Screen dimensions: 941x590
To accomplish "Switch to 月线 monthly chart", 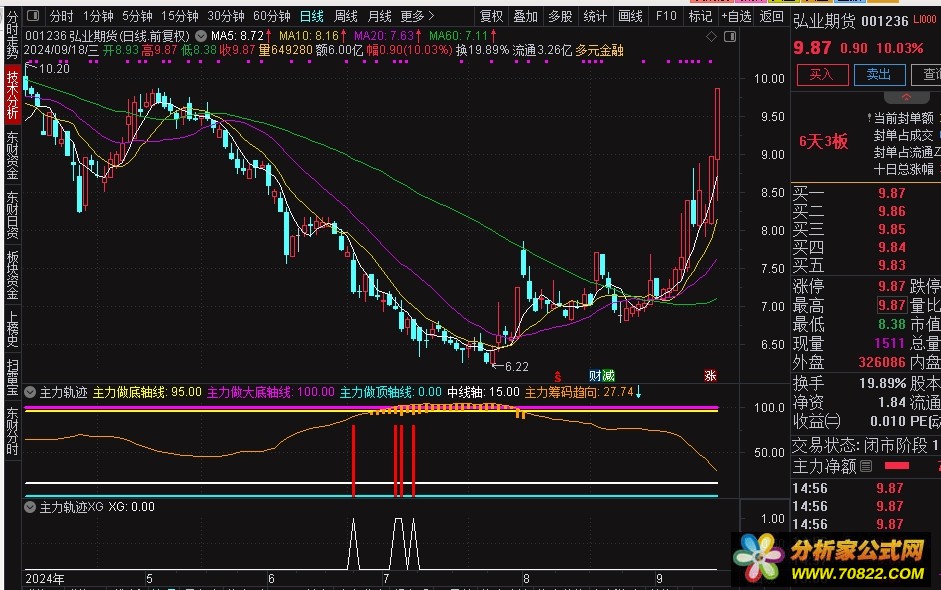I will pyautogui.click(x=379, y=16).
